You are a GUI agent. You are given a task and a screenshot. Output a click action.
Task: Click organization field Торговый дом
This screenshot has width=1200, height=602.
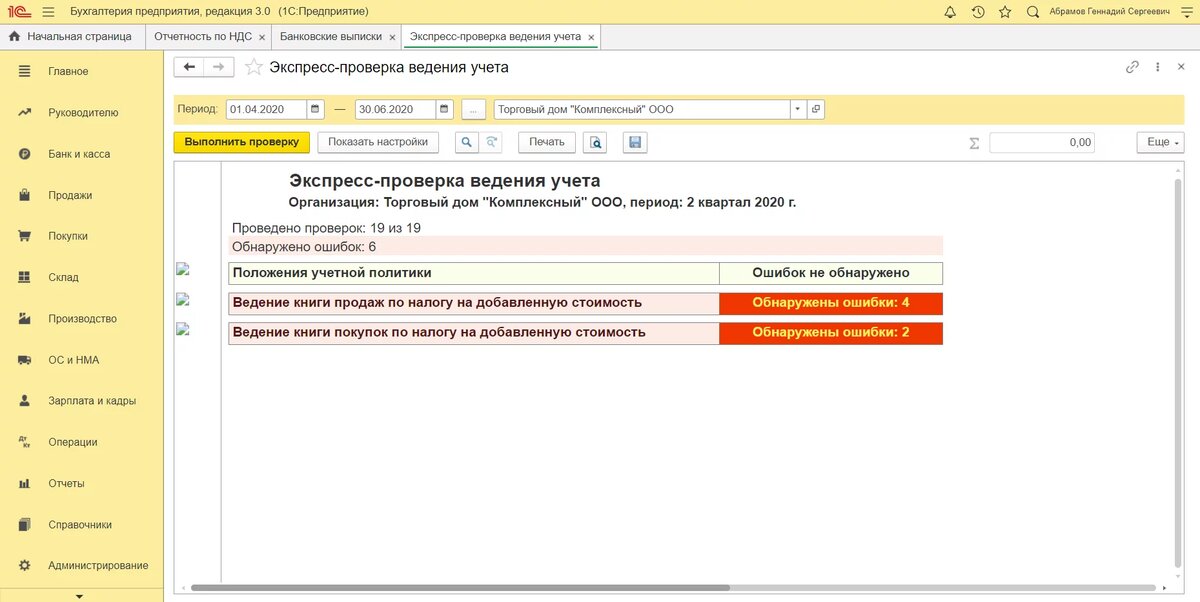tap(642, 109)
